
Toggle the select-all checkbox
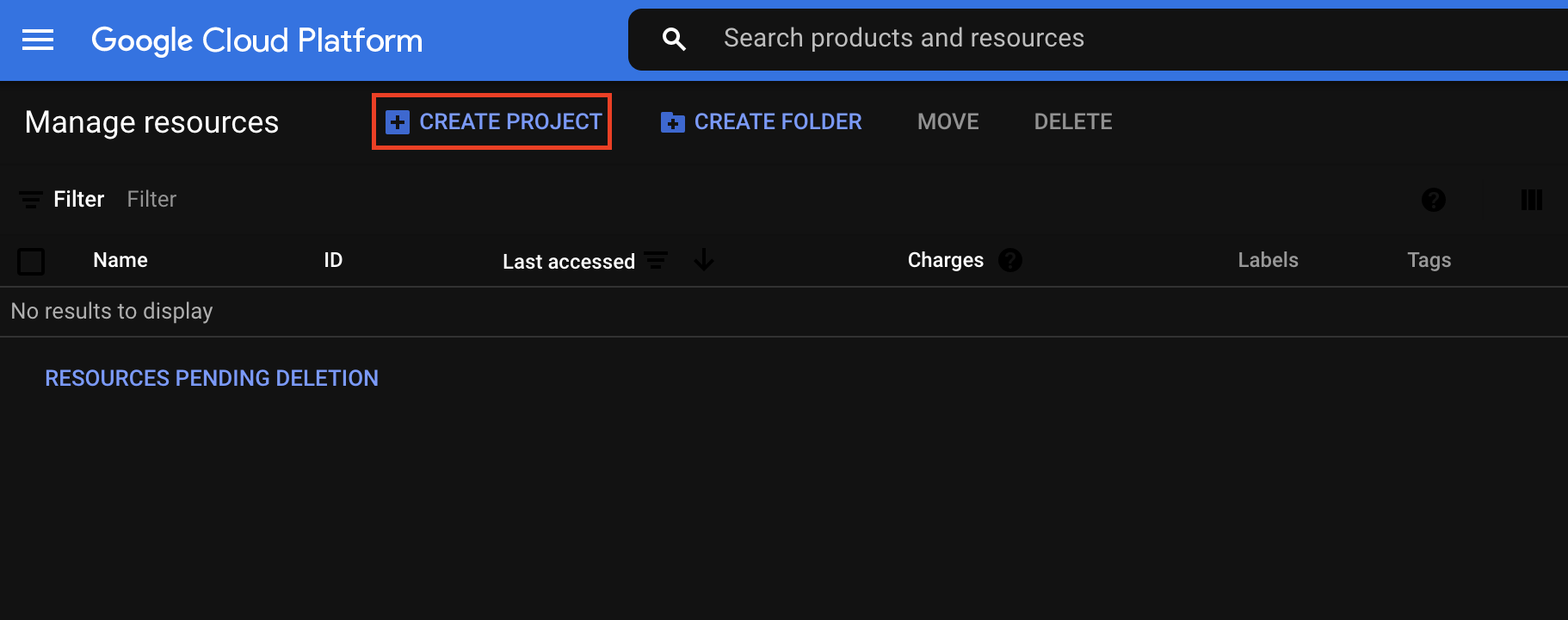click(31, 261)
